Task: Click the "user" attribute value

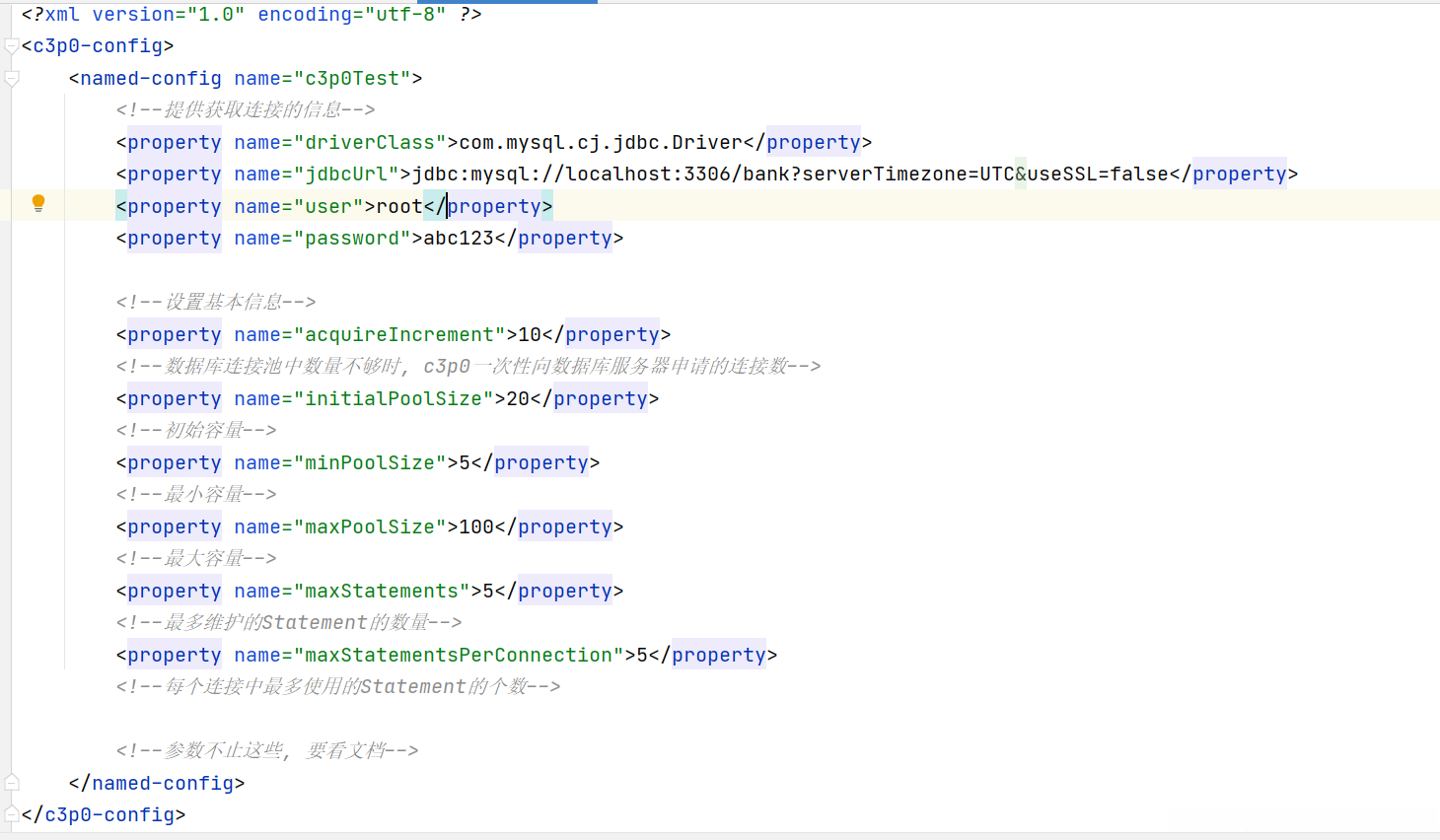Action: pyautogui.click(x=328, y=207)
